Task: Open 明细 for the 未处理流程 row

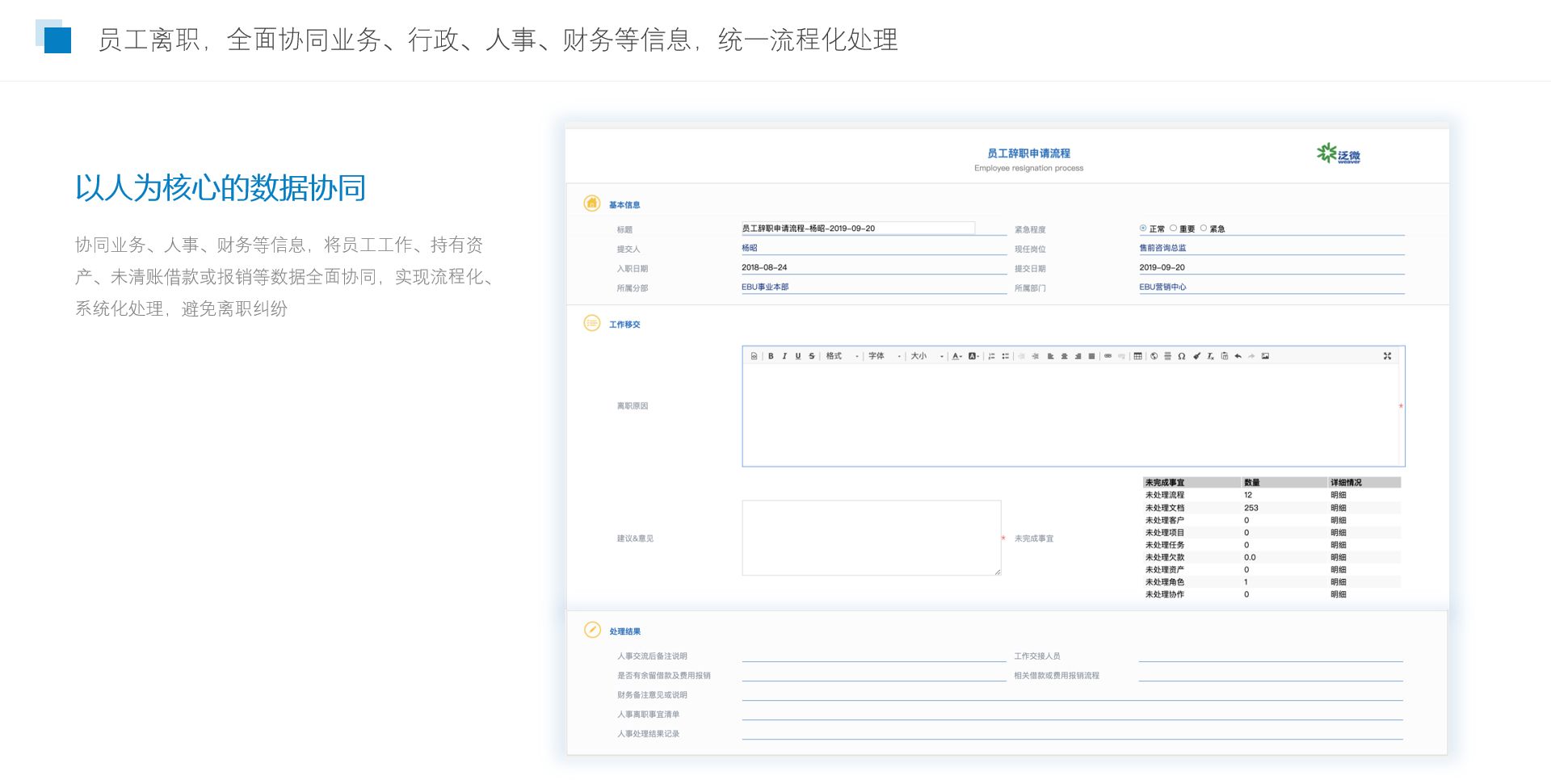Action: 1339,495
